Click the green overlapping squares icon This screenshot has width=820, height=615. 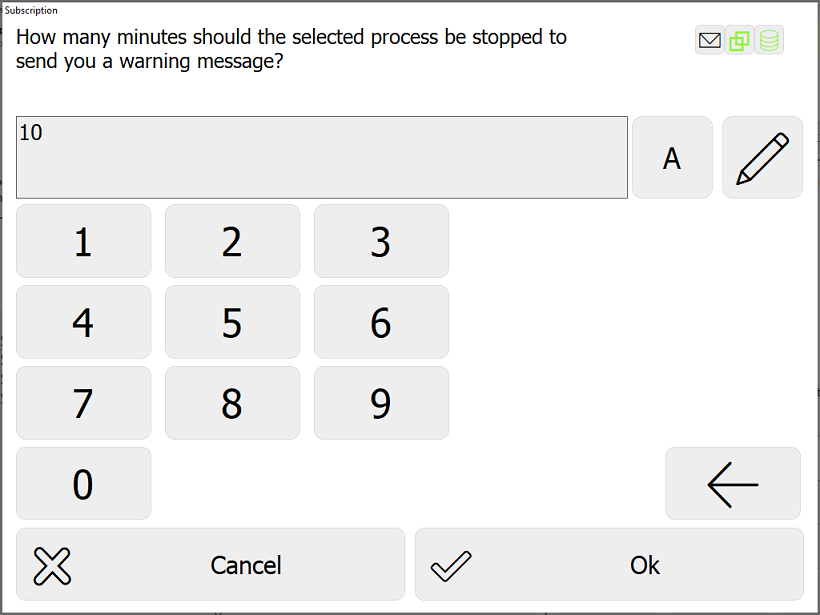739,40
